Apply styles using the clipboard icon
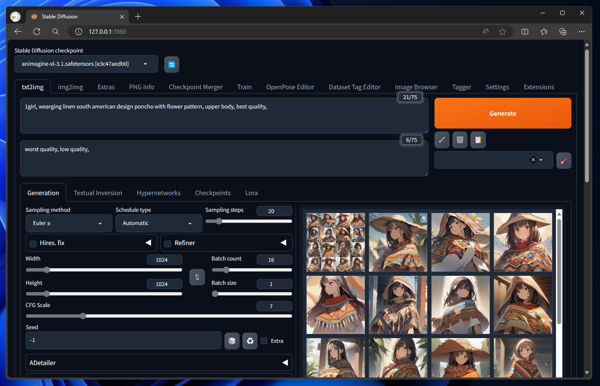 [478, 140]
